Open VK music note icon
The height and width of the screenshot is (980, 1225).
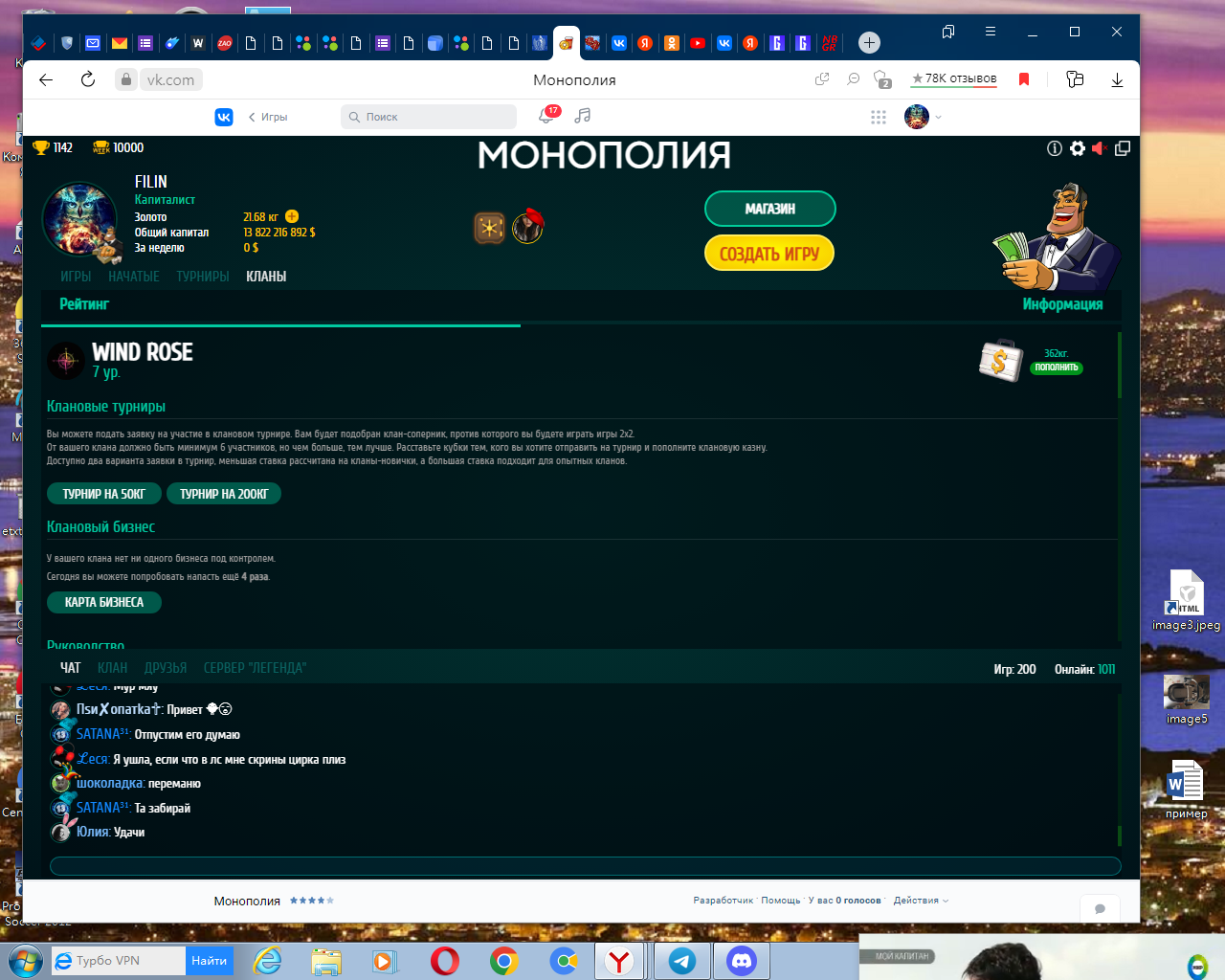click(x=582, y=116)
